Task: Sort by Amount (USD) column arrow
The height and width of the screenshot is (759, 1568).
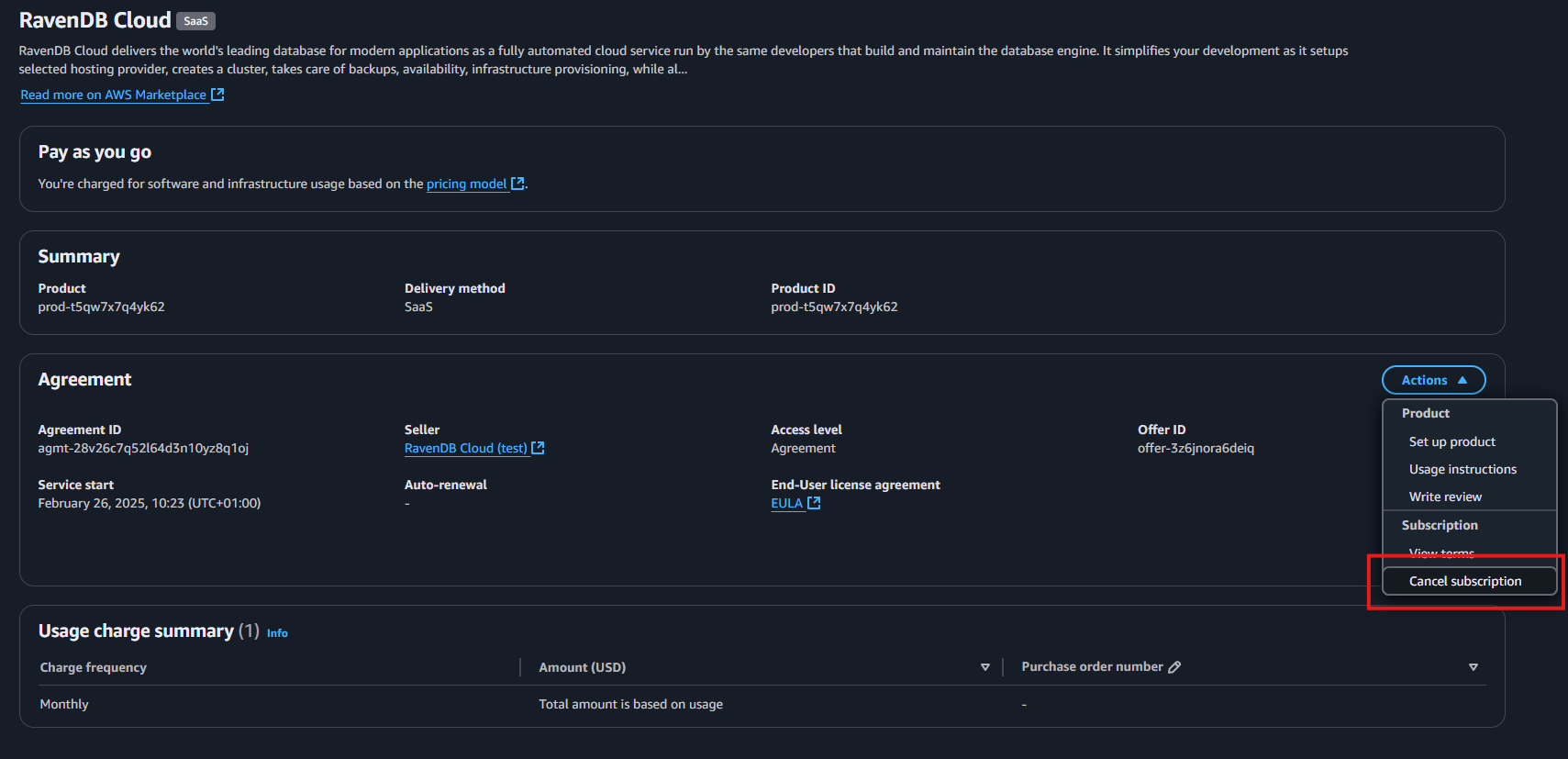Action: (984, 667)
